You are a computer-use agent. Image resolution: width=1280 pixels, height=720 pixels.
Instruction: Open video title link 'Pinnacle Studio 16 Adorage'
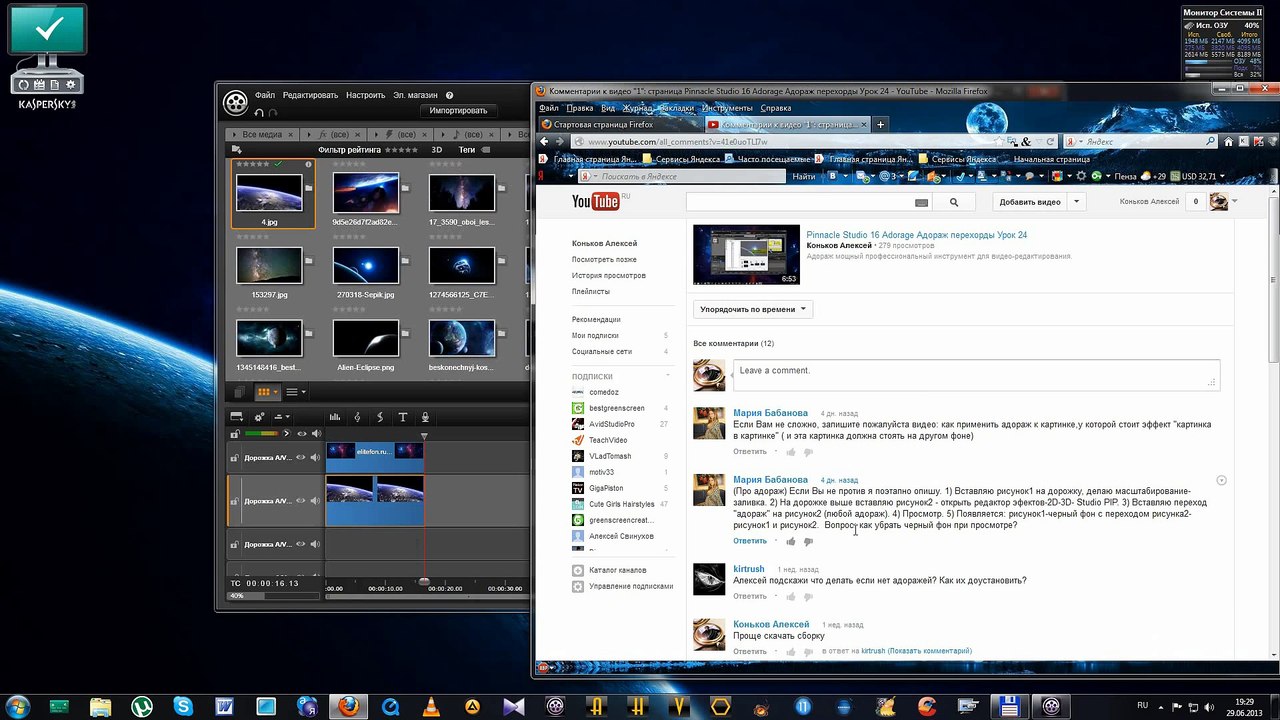[917, 235]
